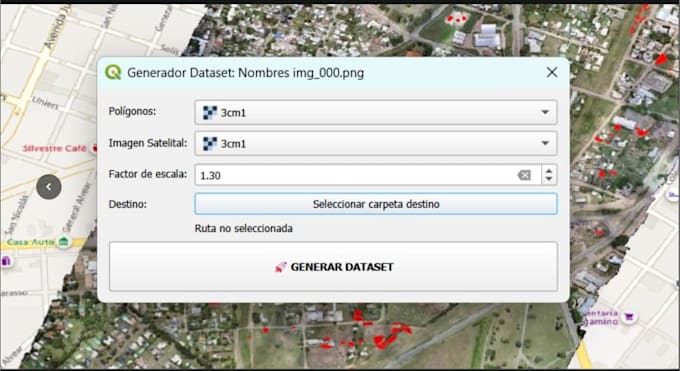Click the QGIS logo in dialog title
Image resolution: width=680 pixels, height=371 pixels.
113,72
